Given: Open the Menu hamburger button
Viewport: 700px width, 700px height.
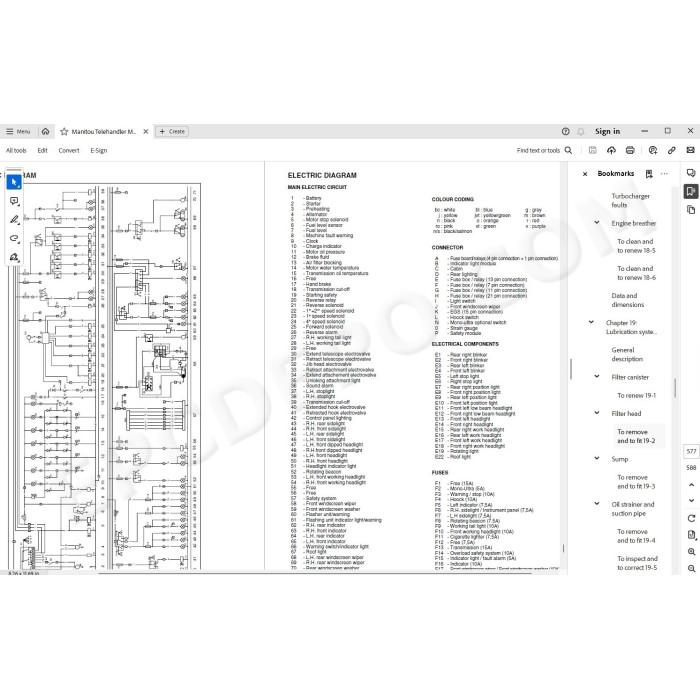Looking at the screenshot, I should tap(18, 131).
